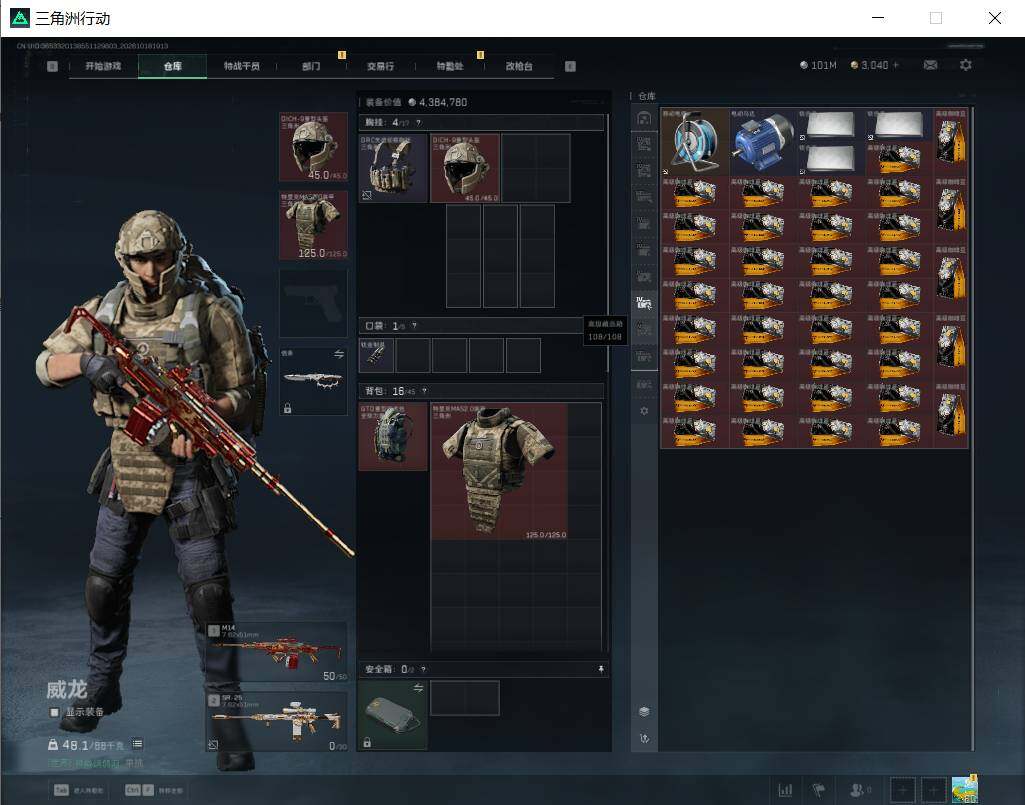This screenshot has height=805, width=1025.
Task: Select the melee knife slot
Action: 313,381
